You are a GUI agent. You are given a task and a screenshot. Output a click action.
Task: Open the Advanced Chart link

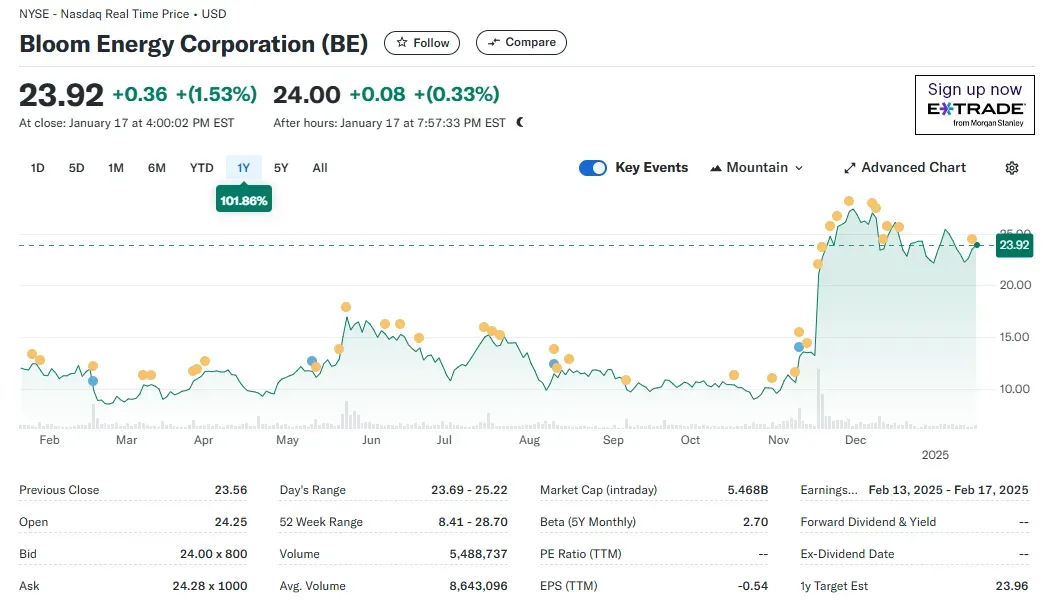click(905, 168)
